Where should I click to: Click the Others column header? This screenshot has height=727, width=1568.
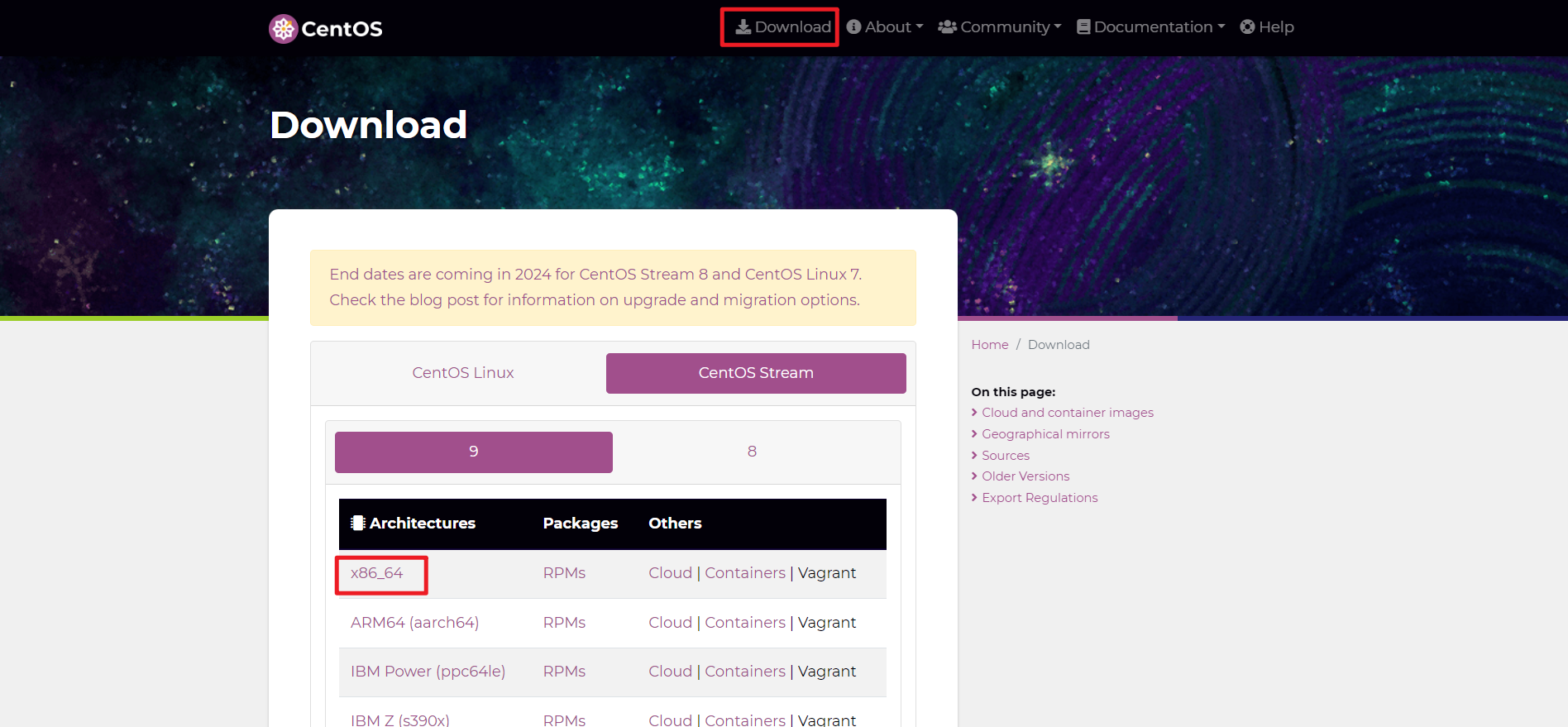(x=675, y=524)
